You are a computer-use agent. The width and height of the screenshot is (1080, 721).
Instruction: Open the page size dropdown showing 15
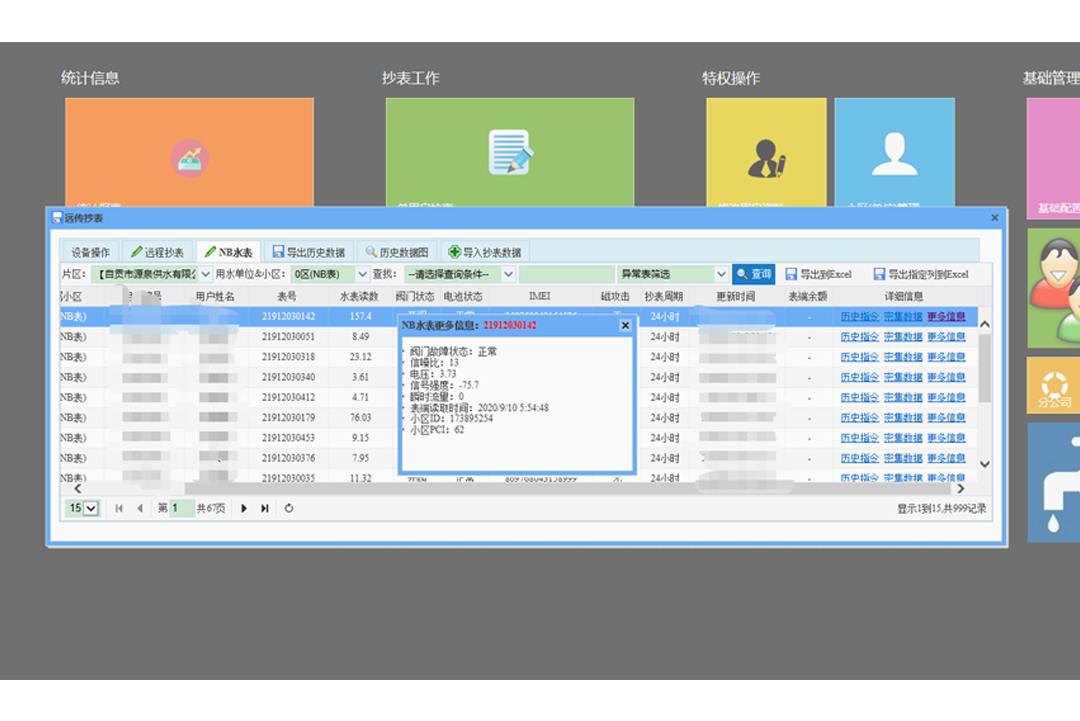pyautogui.click(x=83, y=509)
